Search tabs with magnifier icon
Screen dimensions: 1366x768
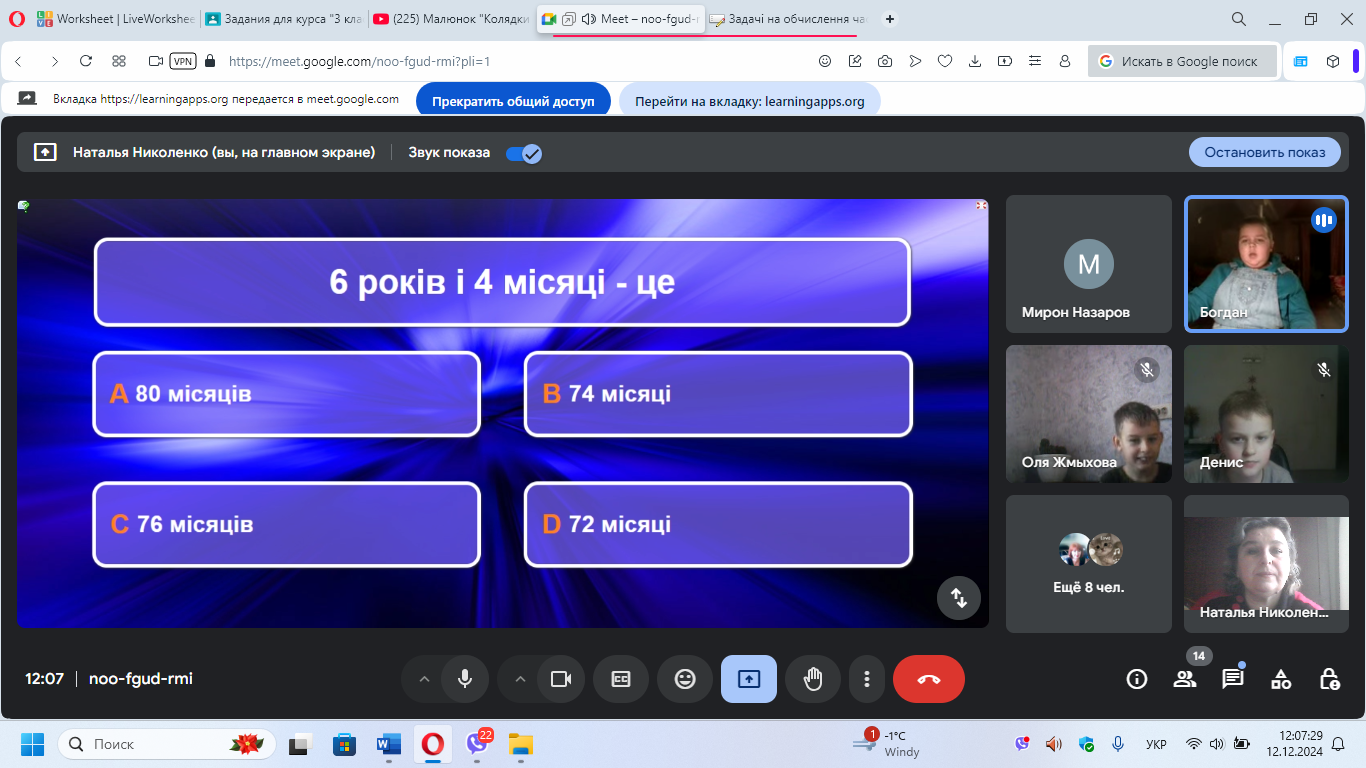click(x=1239, y=19)
